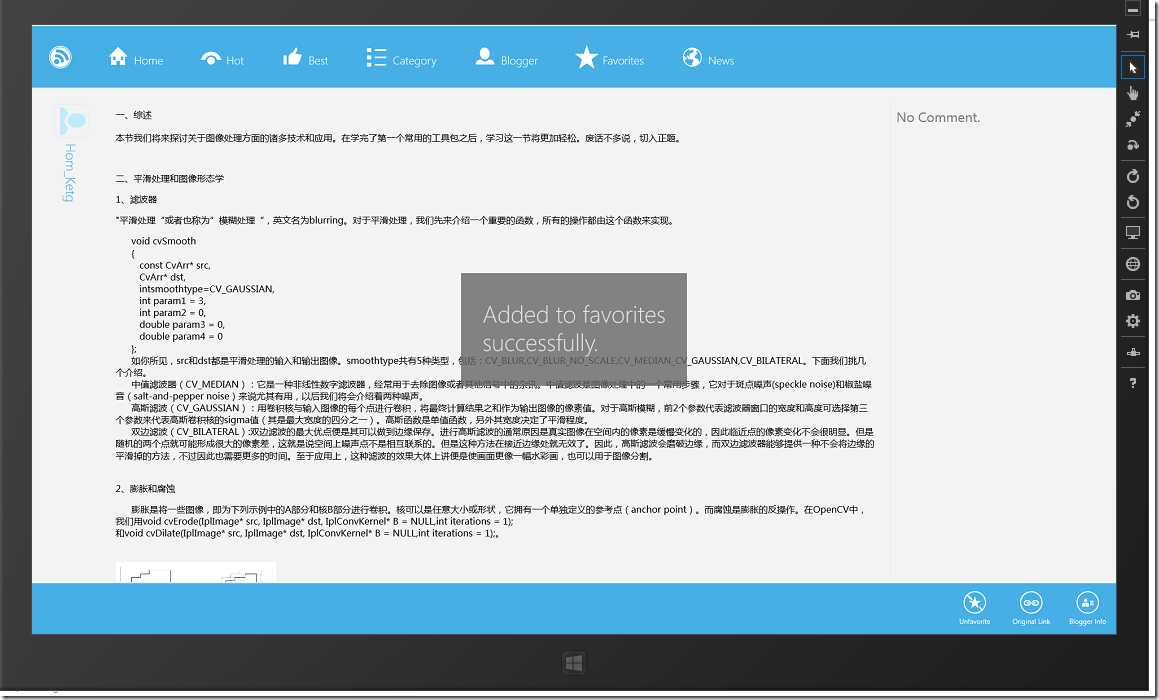This screenshot has width=1159, height=700.
Task: Change simulator network properties
Action: pos(1132,353)
